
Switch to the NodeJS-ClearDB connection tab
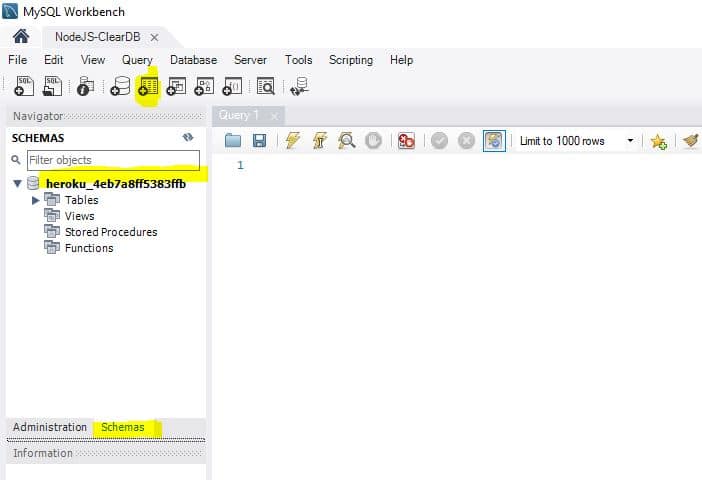pos(98,37)
